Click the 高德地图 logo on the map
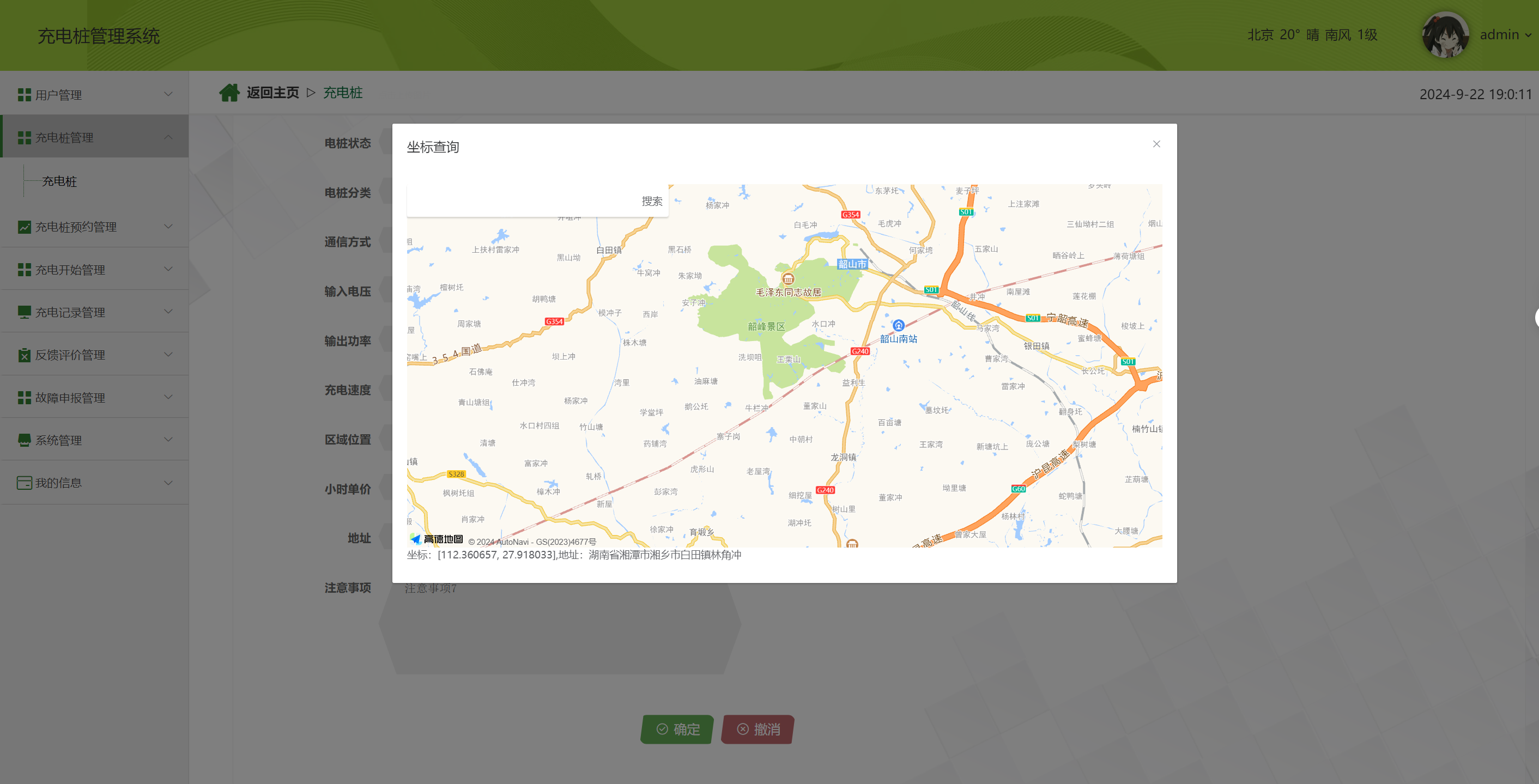The width and height of the screenshot is (1539, 784). click(437, 539)
